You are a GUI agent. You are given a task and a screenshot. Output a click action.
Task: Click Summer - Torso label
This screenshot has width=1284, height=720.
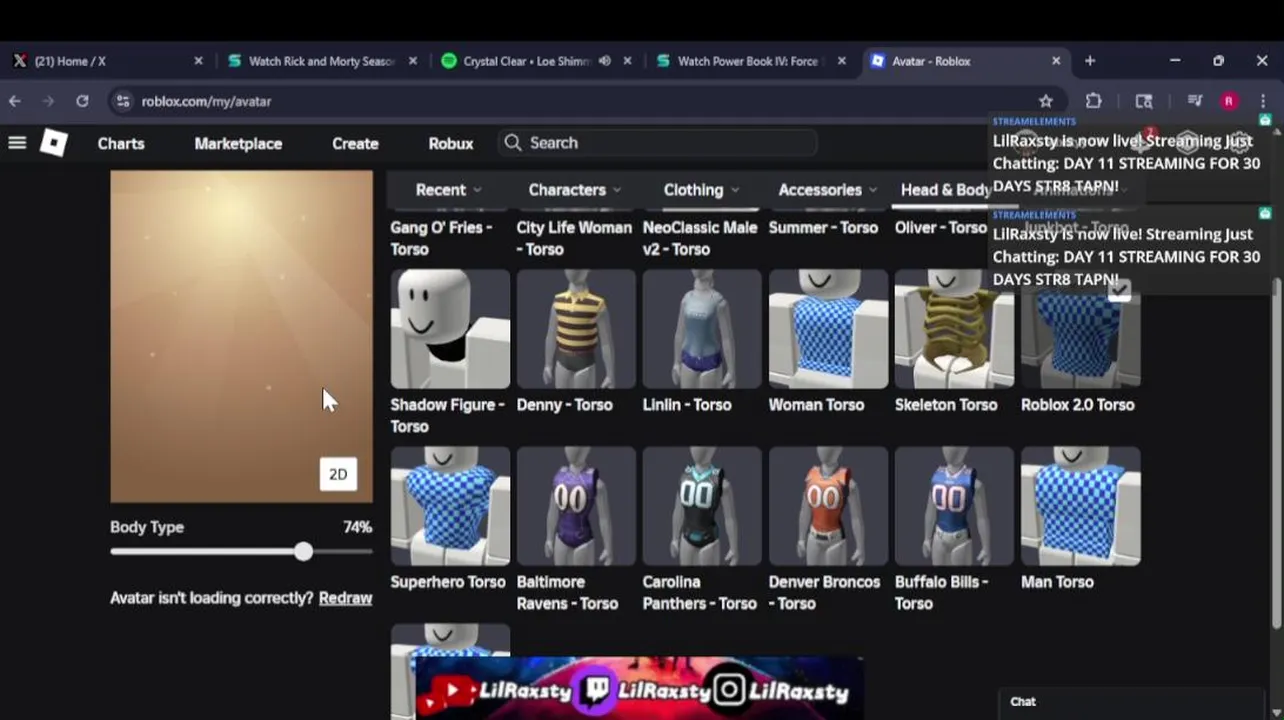[x=823, y=228]
